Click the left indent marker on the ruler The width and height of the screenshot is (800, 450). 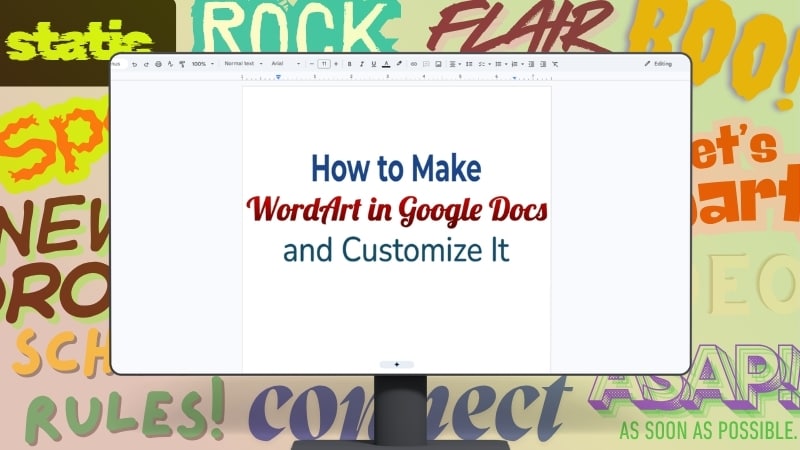(x=278, y=77)
